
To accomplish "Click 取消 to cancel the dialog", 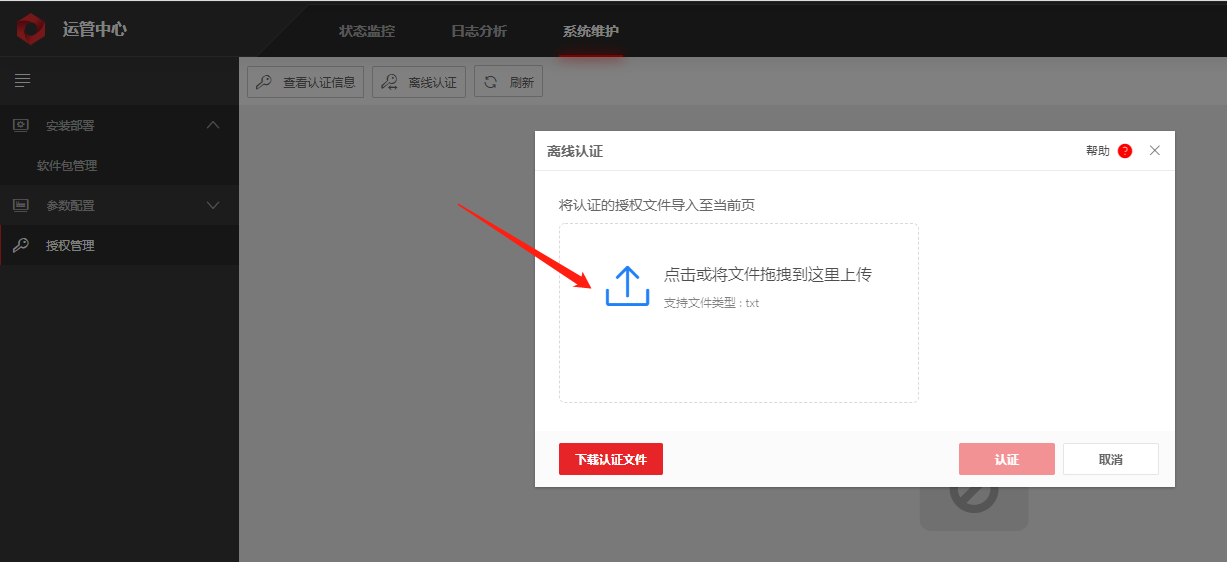I will click(1110, 459).
